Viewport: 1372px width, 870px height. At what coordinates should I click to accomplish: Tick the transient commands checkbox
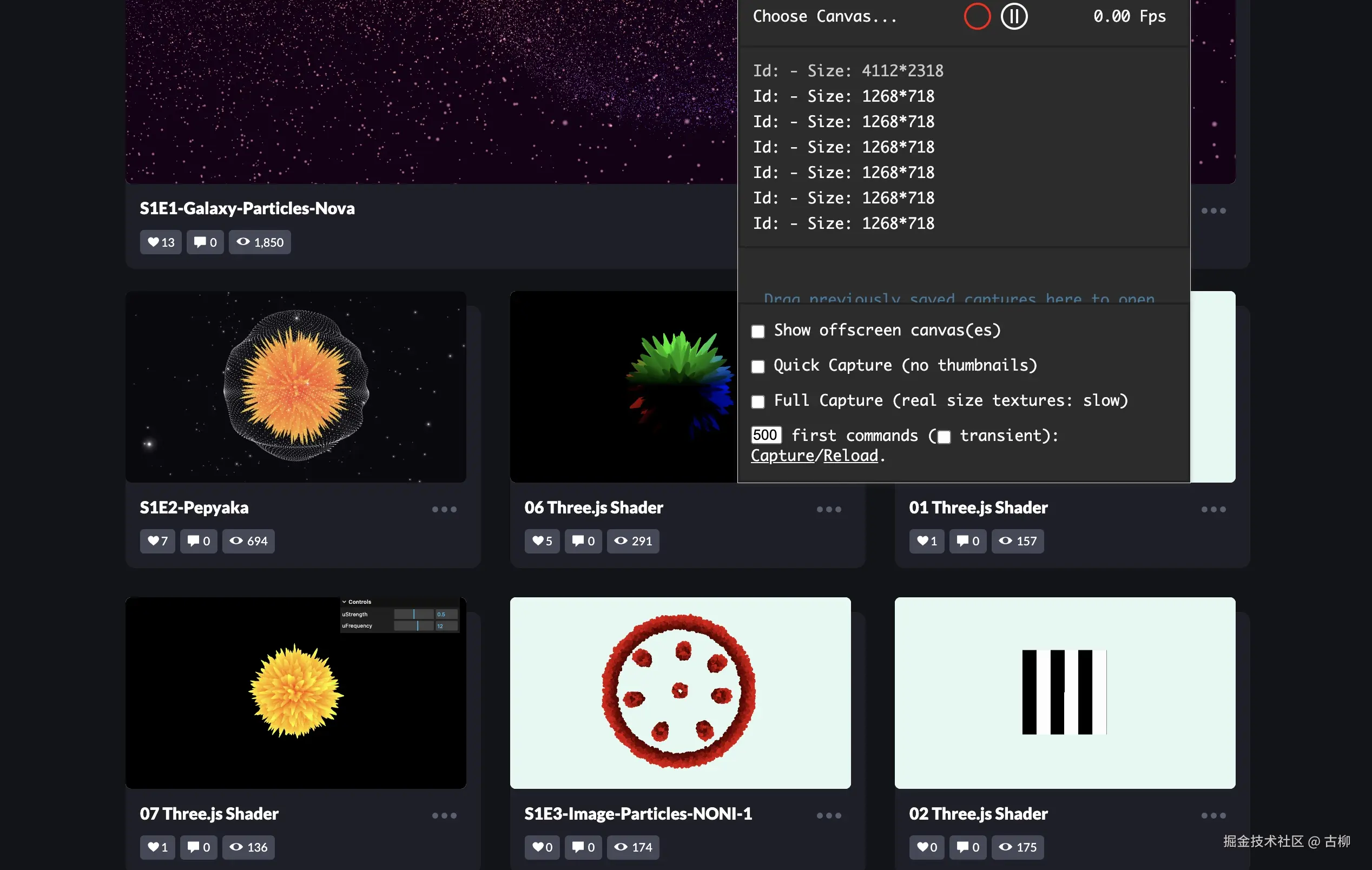point(944,437)
